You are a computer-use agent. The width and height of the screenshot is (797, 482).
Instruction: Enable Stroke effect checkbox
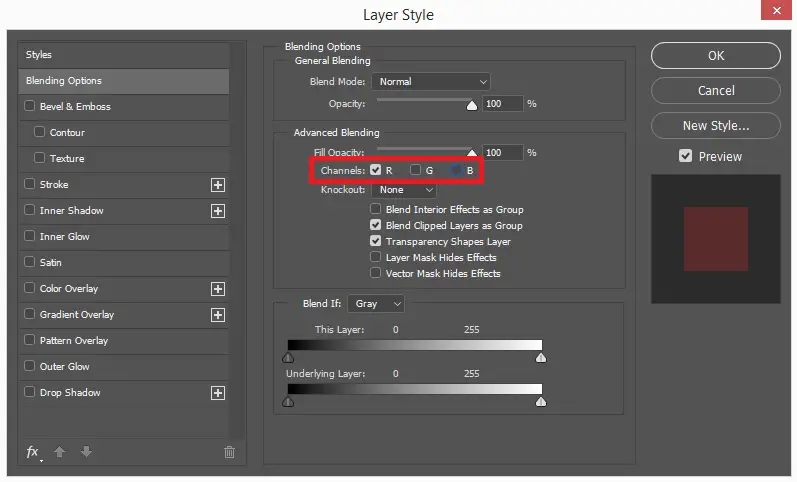pos(29,184)
